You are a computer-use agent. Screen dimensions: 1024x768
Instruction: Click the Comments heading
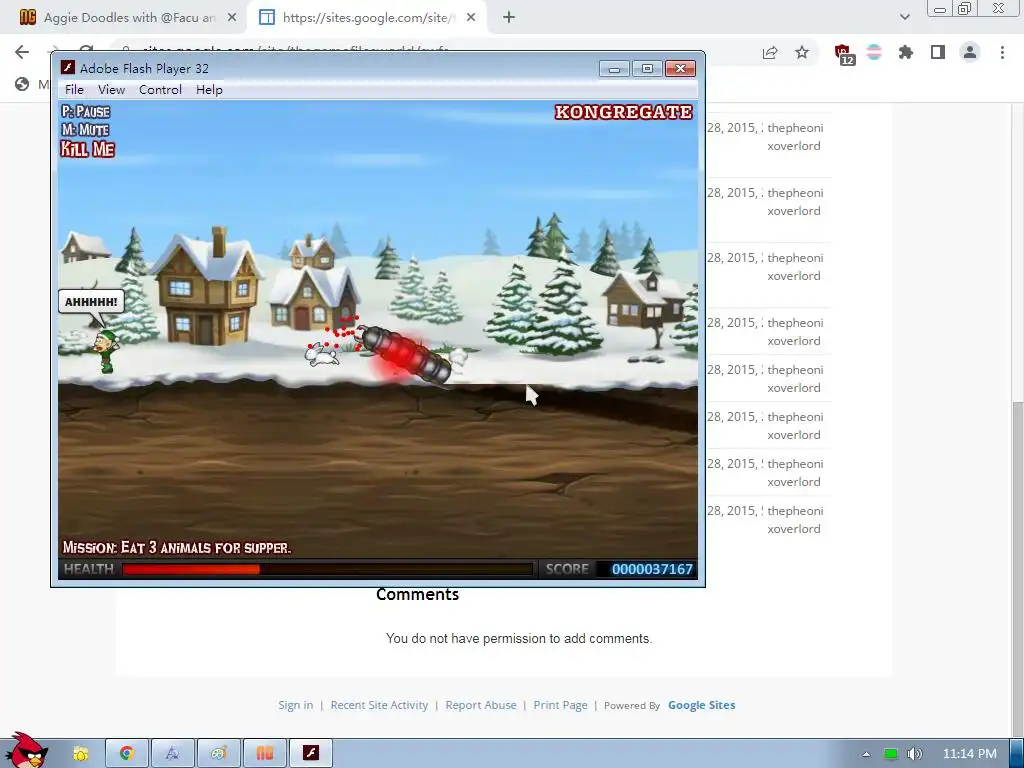(417, 594)
